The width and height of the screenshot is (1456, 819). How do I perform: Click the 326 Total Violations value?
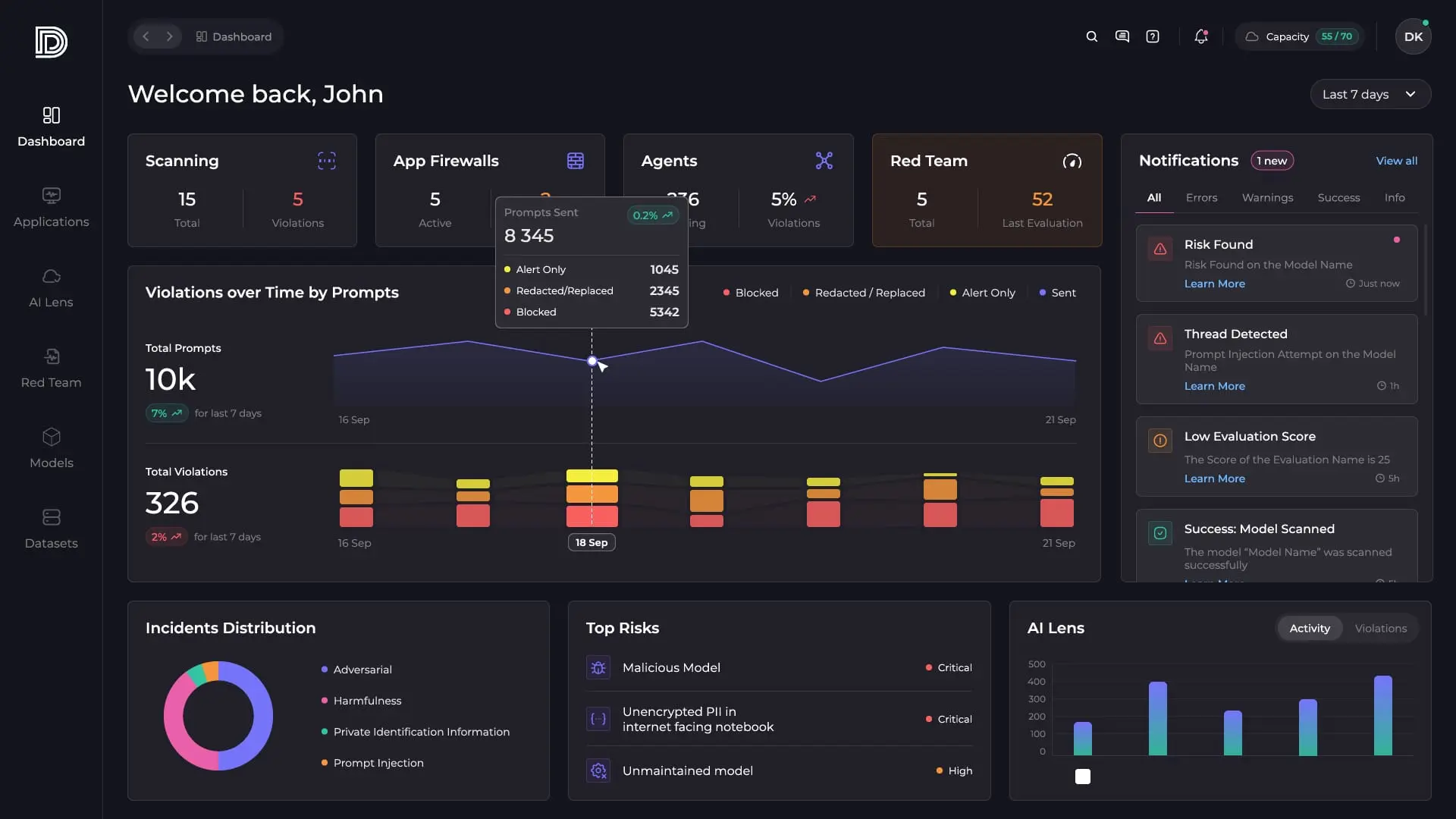pos(172,503)
